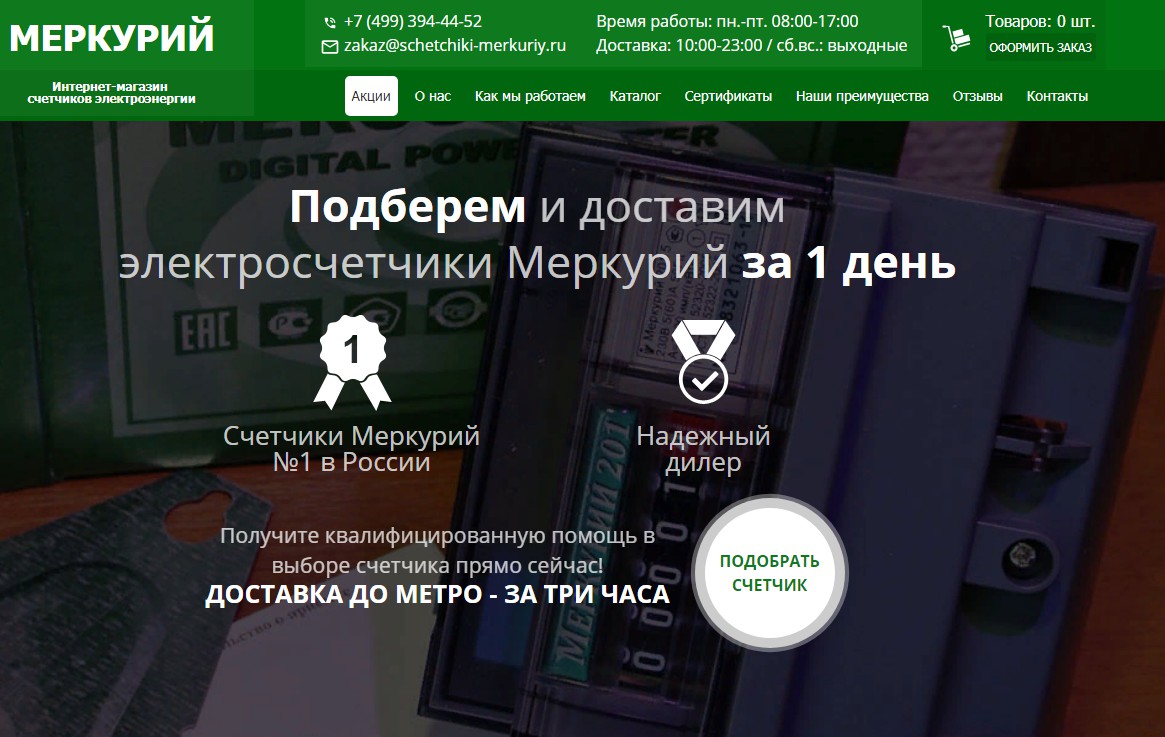Click ДОСТАВКА ДО МЕТРО - ЗА ТРИ ЧАСА text
The width and height of the screenshot is (1165, 737).
[x=437, y=594]
